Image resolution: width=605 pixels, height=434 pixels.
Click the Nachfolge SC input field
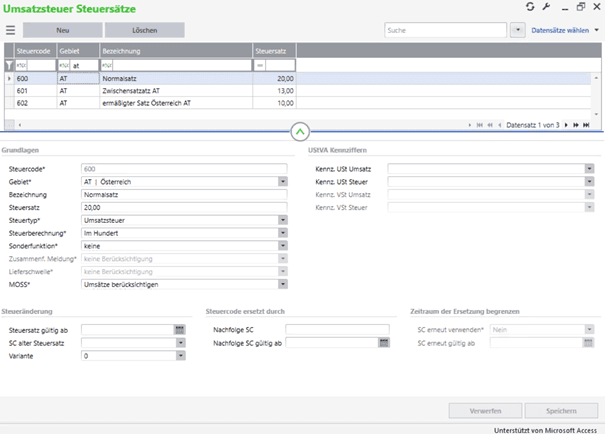(337, 330)
